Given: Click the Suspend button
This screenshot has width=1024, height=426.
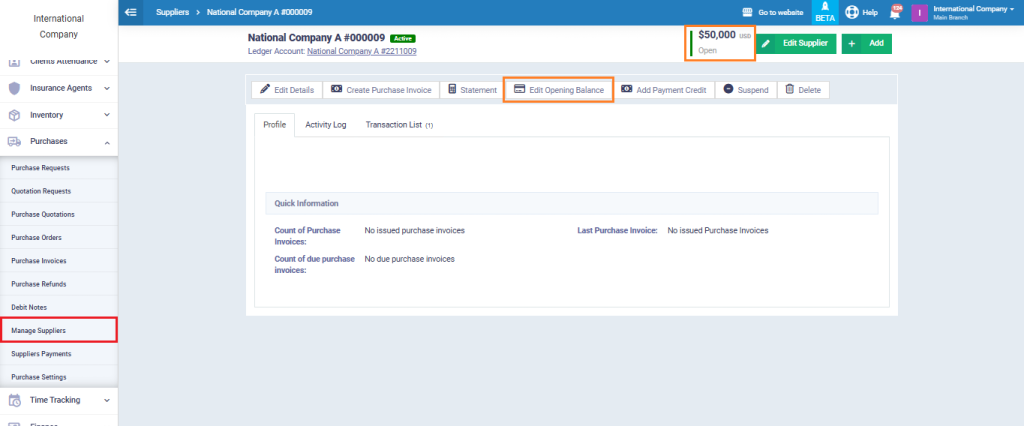Looking at the screenshot, I should tap(746, 90).
